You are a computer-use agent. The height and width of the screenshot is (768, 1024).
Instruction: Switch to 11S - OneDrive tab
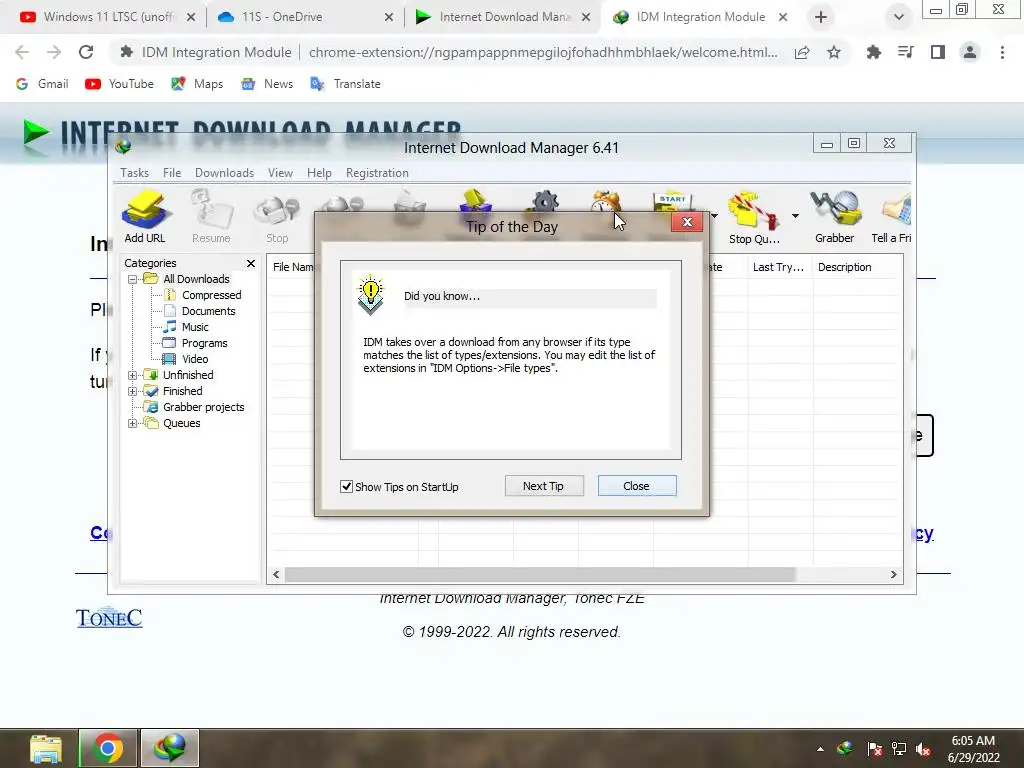coord(304,17)
